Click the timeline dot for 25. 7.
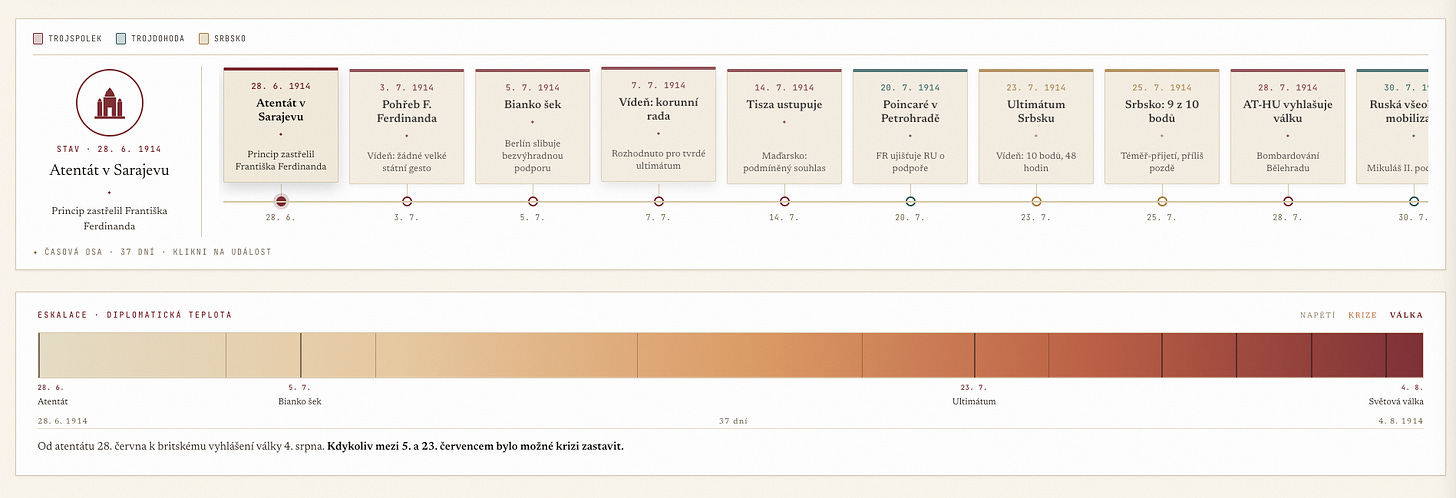 coord(1162,202)
